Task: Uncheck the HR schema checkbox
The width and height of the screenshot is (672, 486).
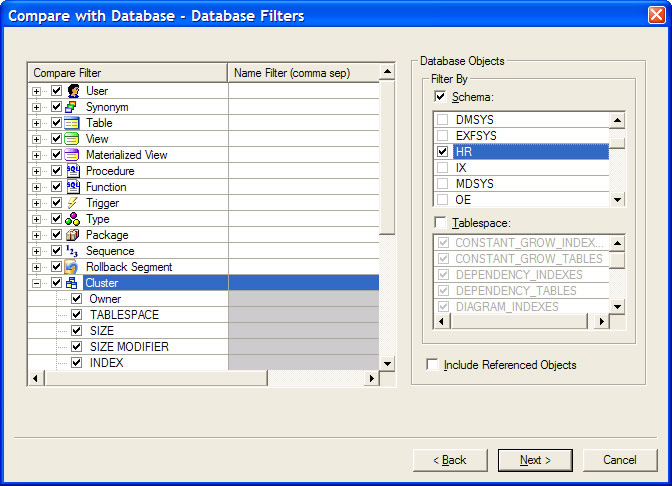Action: click(442, 152)
